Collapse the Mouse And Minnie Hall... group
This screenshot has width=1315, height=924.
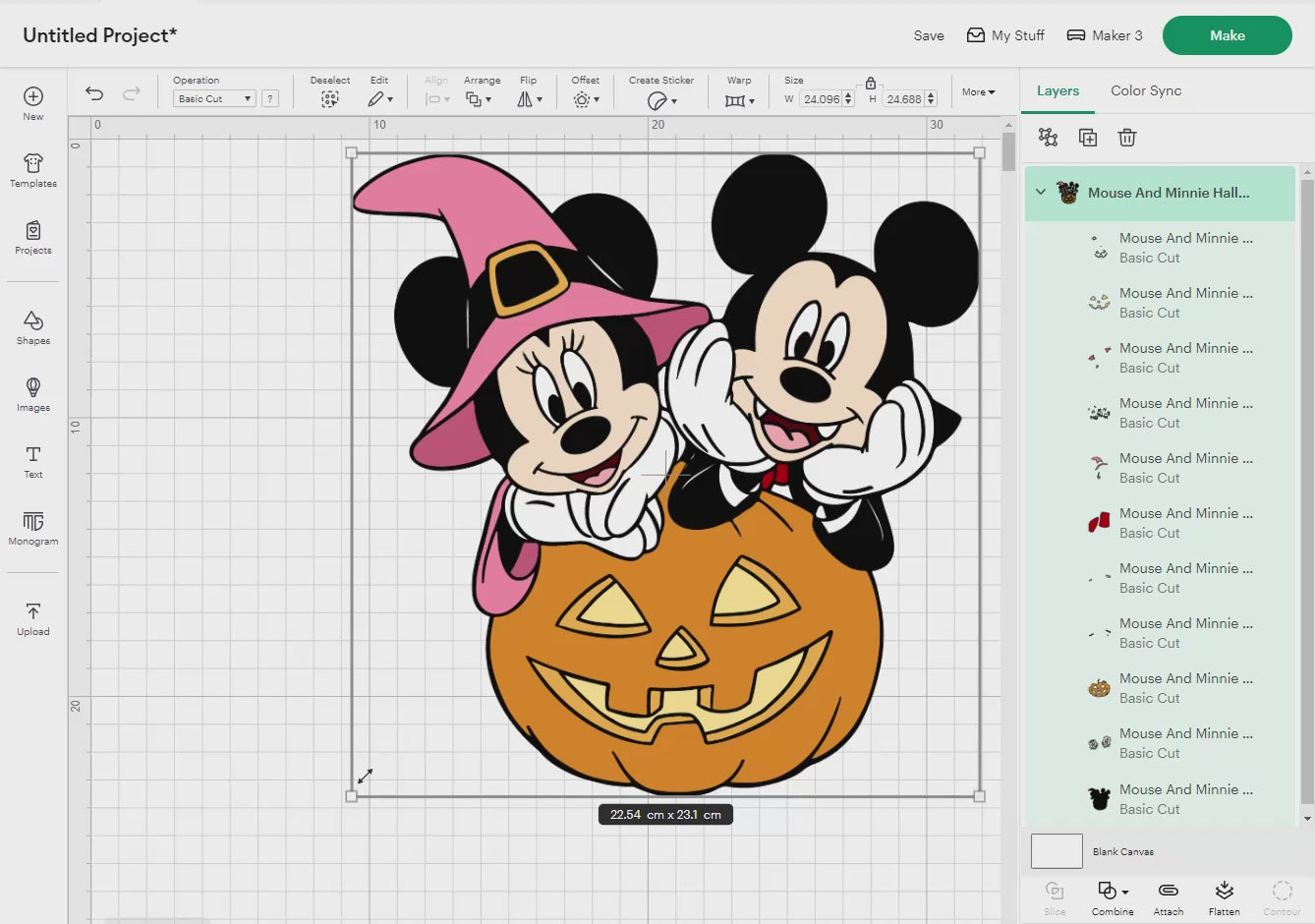click(x=1041, y=193)
